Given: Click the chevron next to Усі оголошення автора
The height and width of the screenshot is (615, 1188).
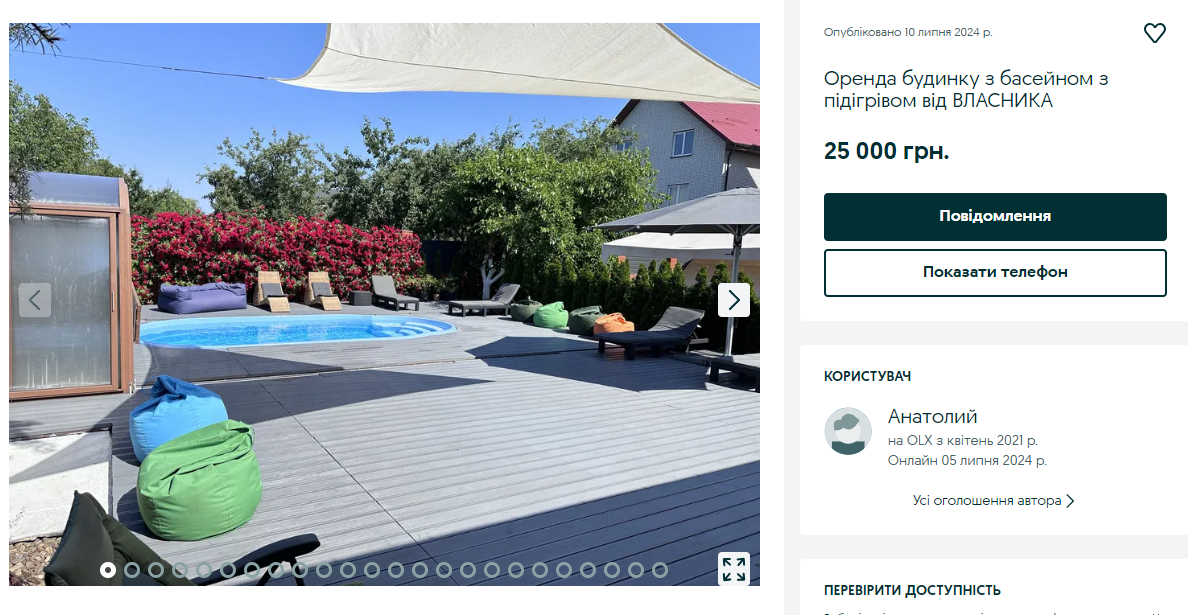Looking at the screenshot, I should coord(1070,501).
